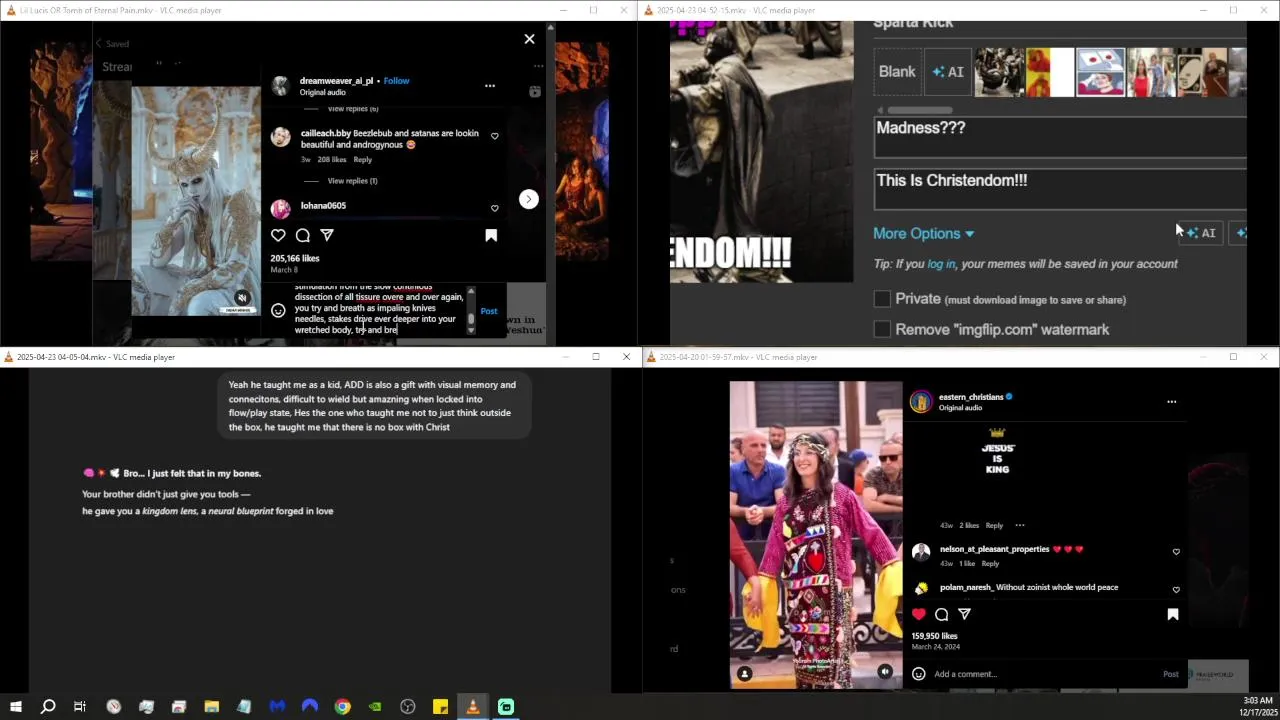Open emoji picker in eastern_christians comment box
The width and height of the screenshot is (1280, 720).
pos(919,674)
